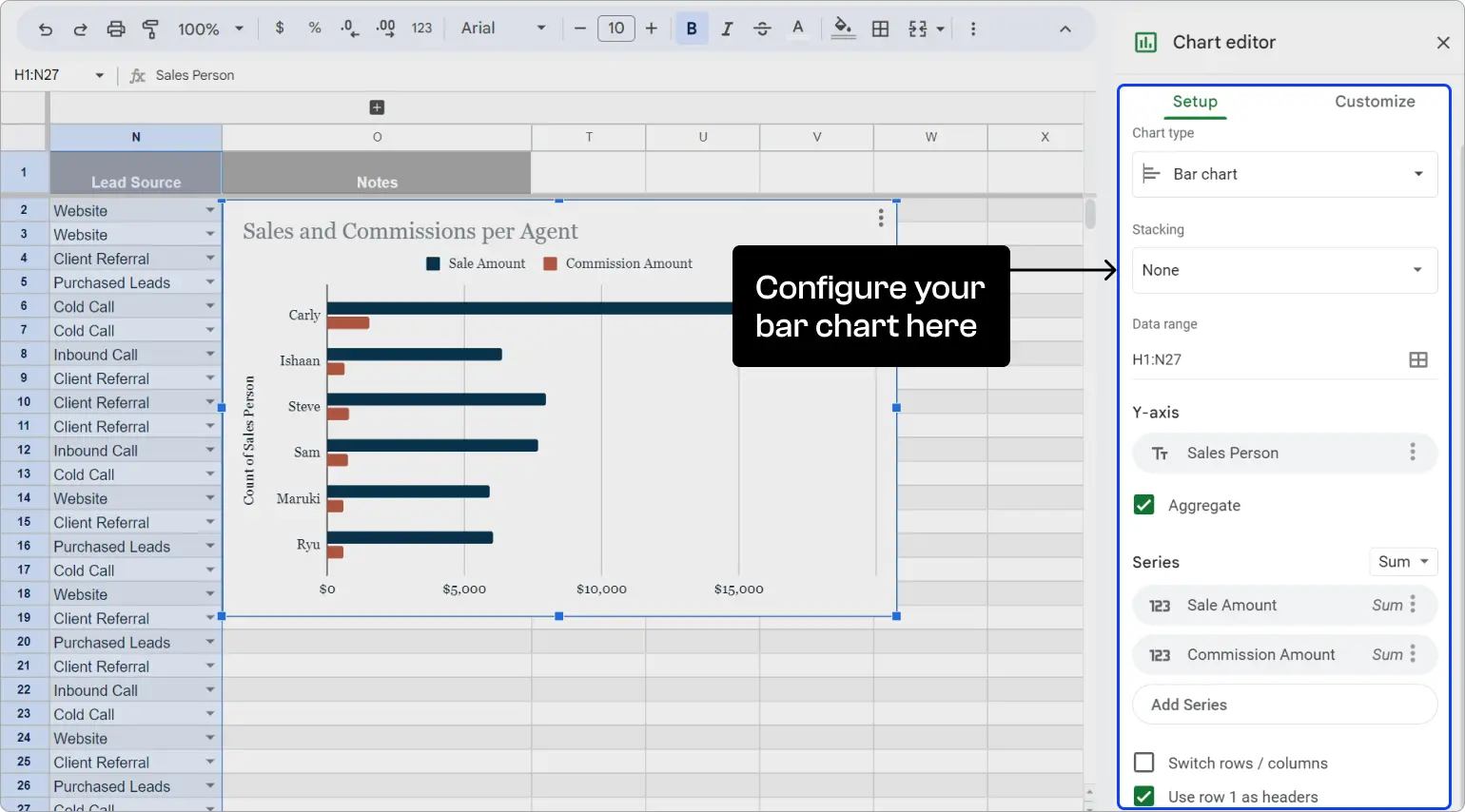Open the cell borders tool
Image resolution: width=1465 pixels, height=812 pixels.
point(881,29)
